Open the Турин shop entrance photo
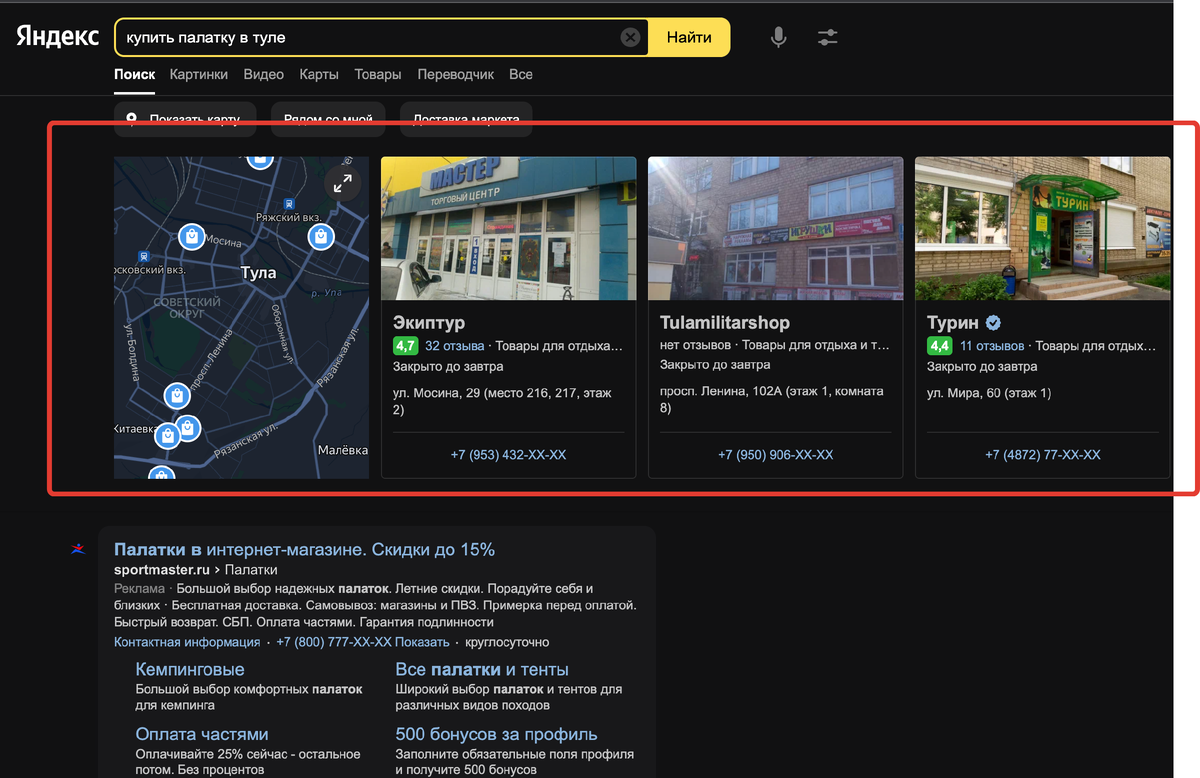This screenshot has height=778, width=1200. (x=1042, y=228)
